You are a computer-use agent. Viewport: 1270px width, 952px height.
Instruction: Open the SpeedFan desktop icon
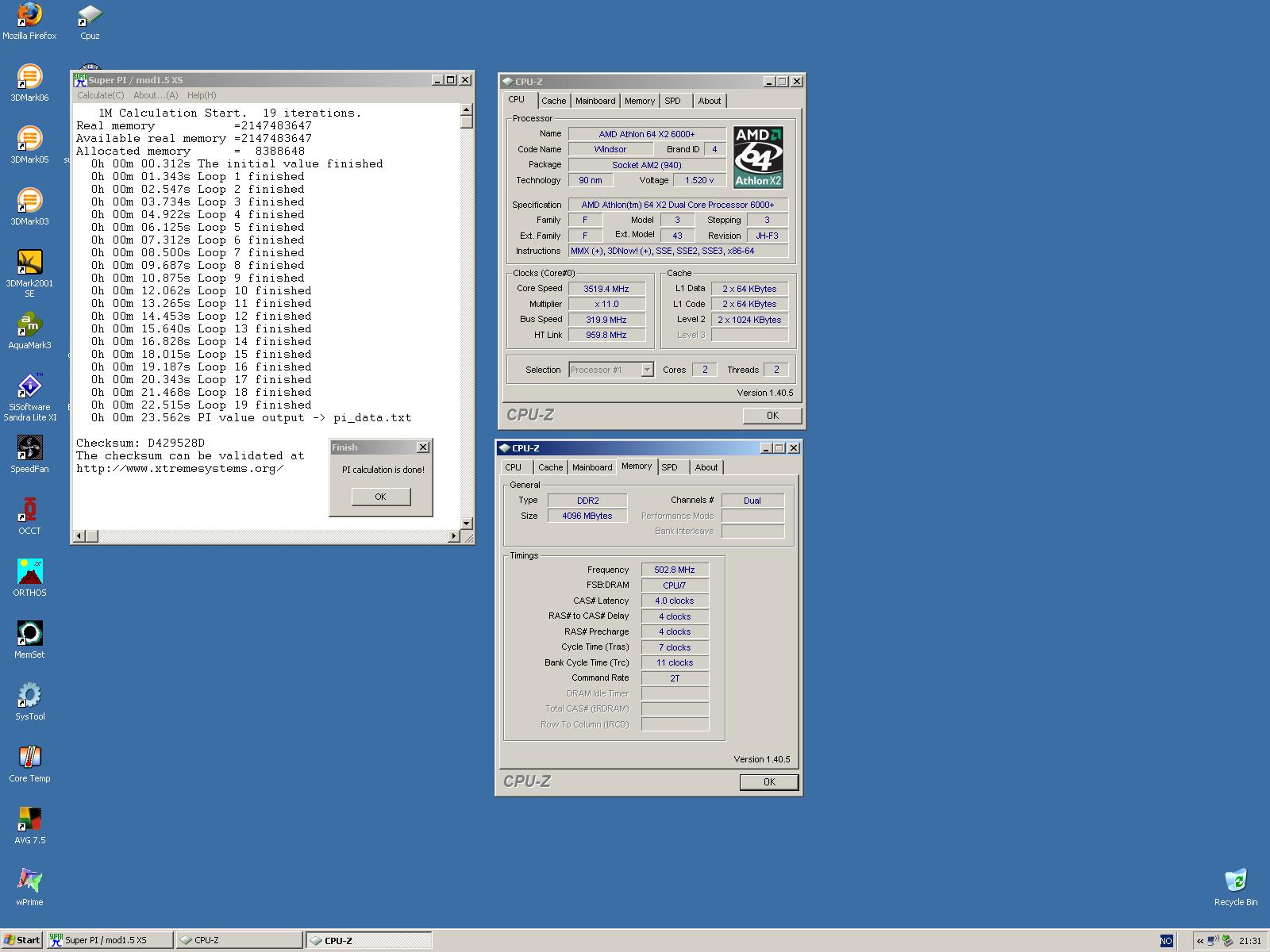point(29,455)
